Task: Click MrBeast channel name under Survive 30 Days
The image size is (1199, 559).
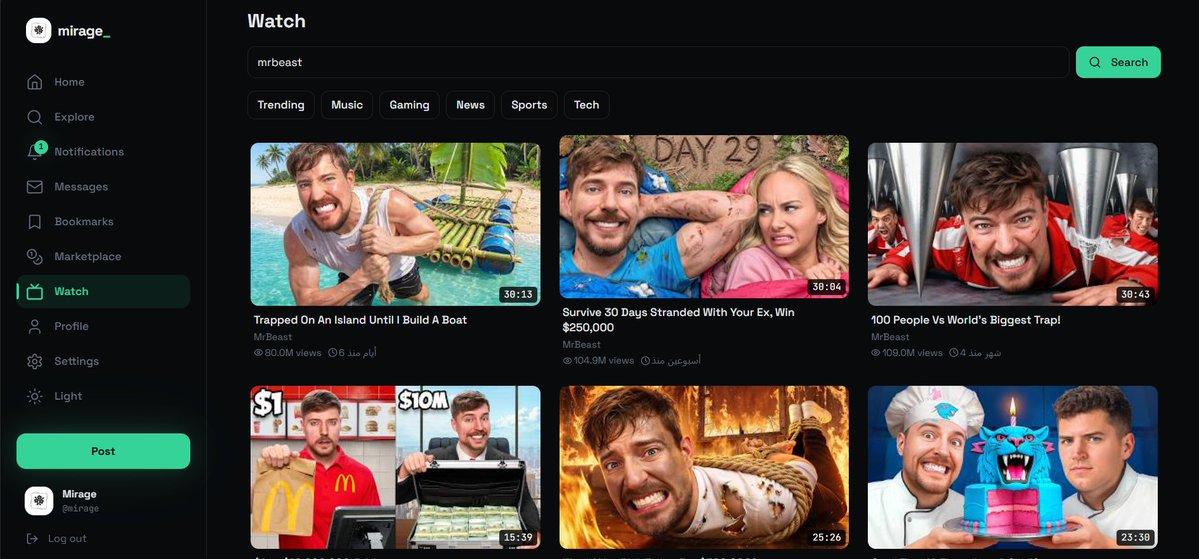Action: 581,344
